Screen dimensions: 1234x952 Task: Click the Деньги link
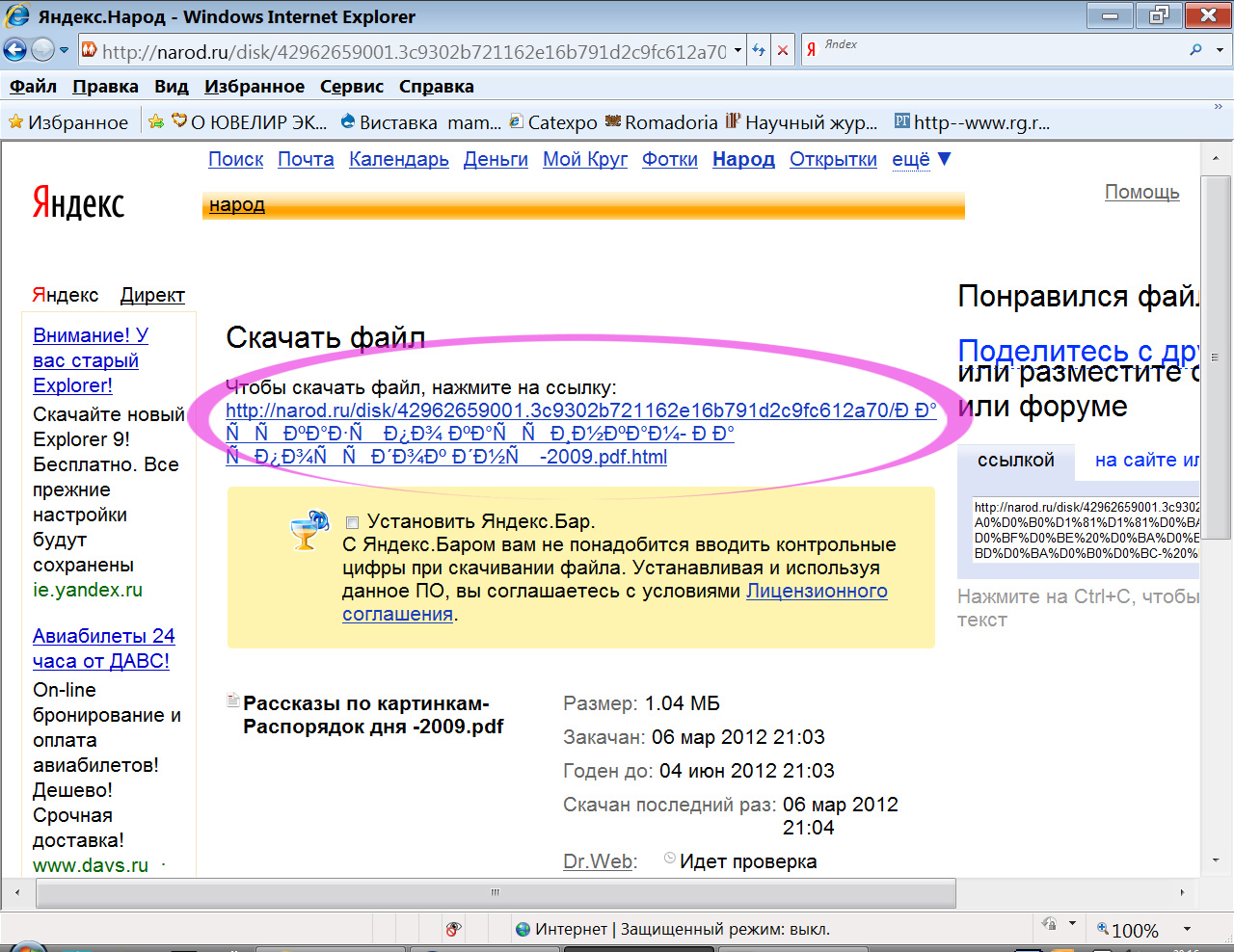click(x=496, y=159)
